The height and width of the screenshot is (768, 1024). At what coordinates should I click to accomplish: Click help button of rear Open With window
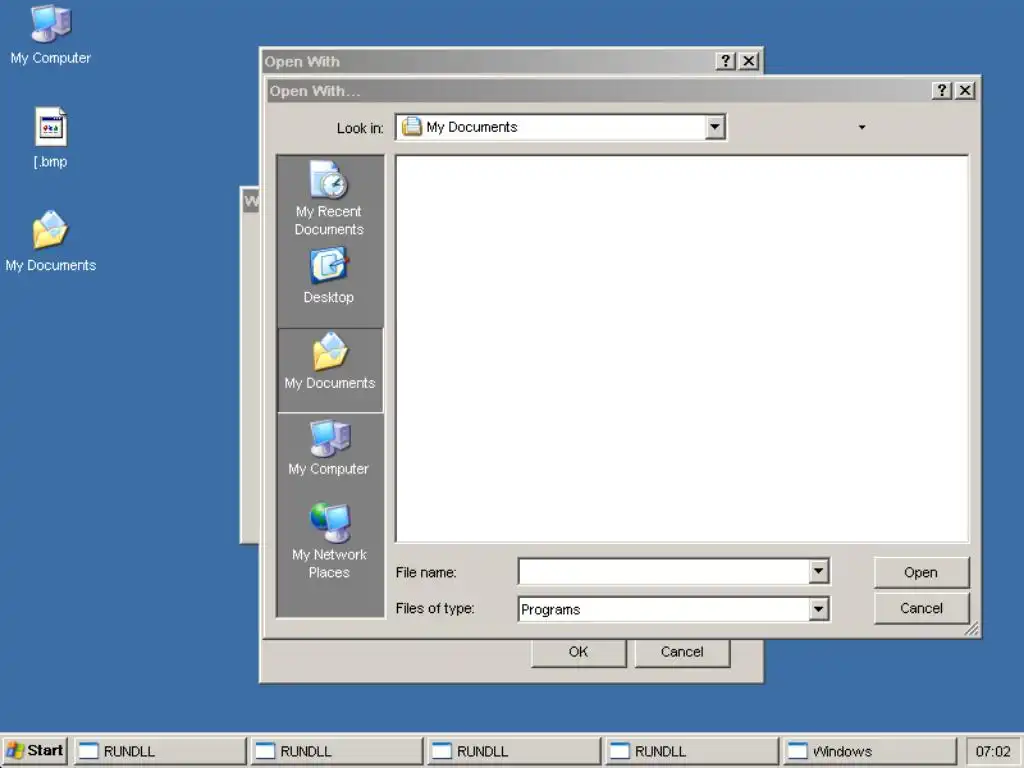(725, 61)
